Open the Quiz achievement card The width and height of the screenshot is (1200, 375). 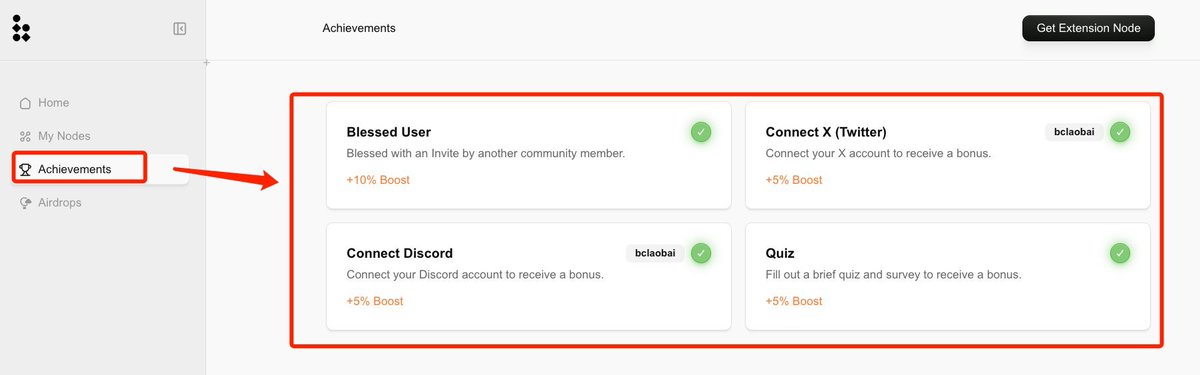coord(948,277)
